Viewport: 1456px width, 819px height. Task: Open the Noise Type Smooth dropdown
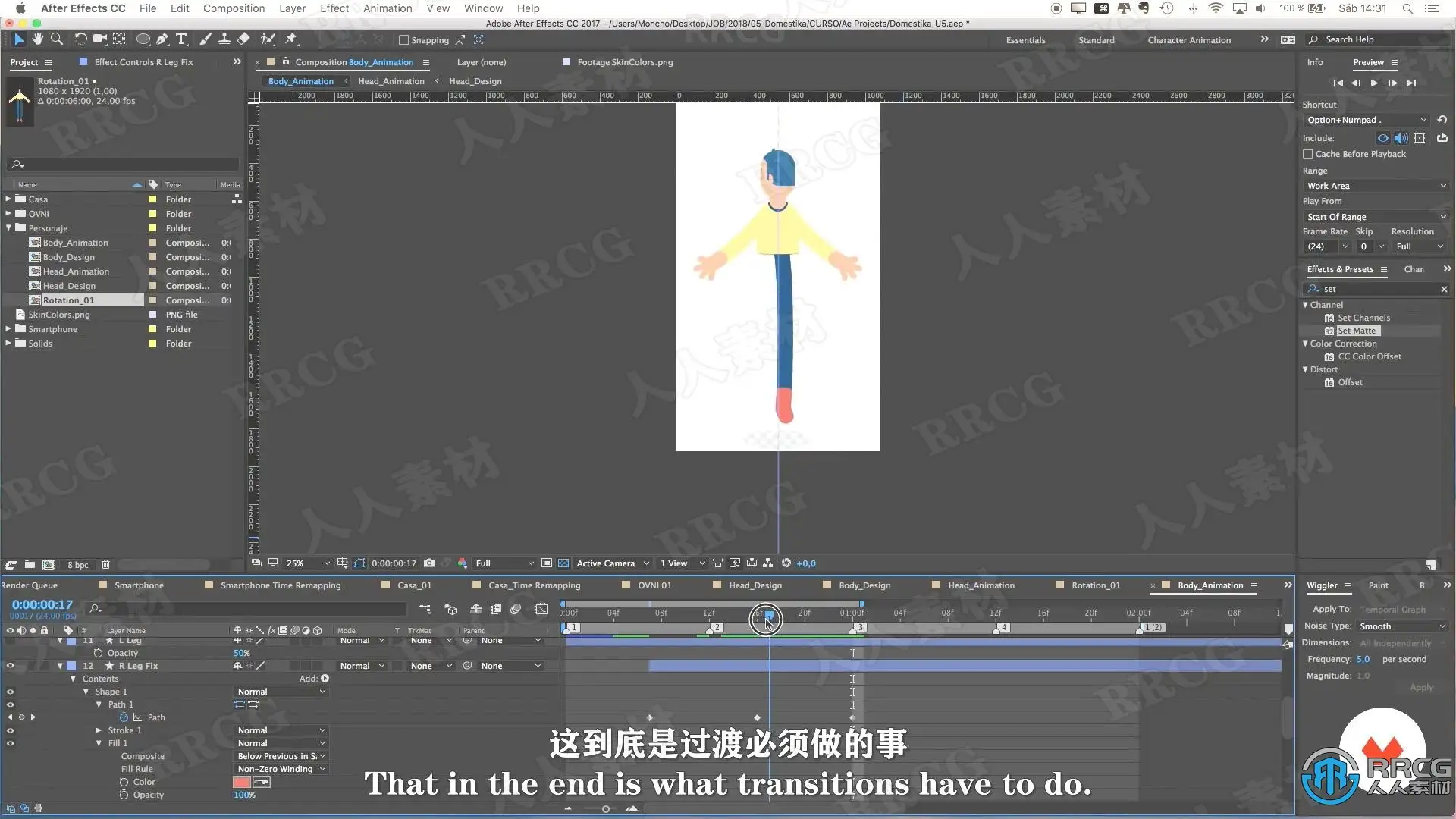click(1402, 626)
